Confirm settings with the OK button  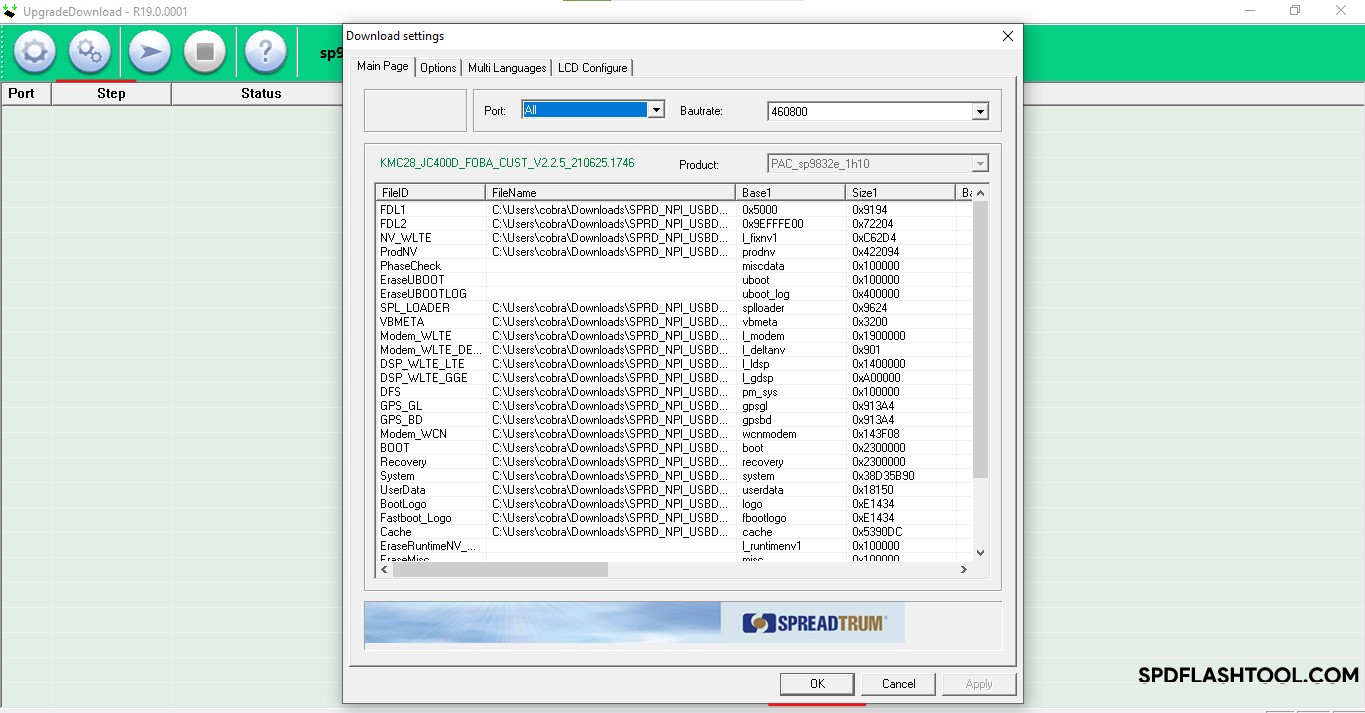[817, 684]
